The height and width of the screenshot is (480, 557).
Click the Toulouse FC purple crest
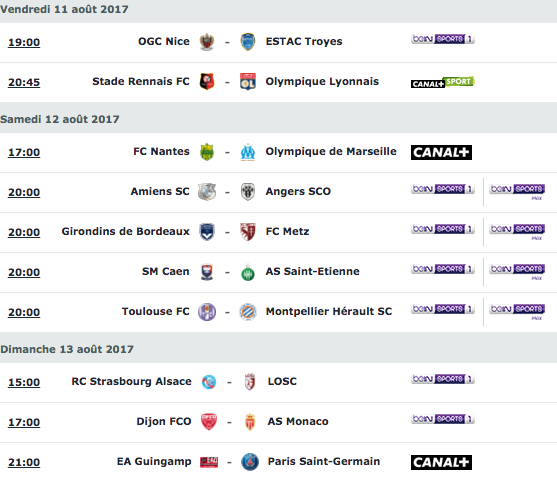[x=207, y=312]
